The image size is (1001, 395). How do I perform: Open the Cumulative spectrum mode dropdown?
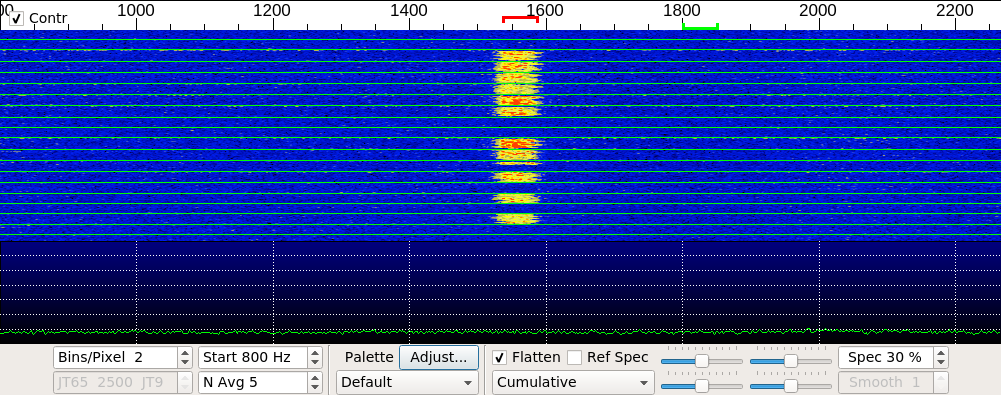(x=573, y=382)
